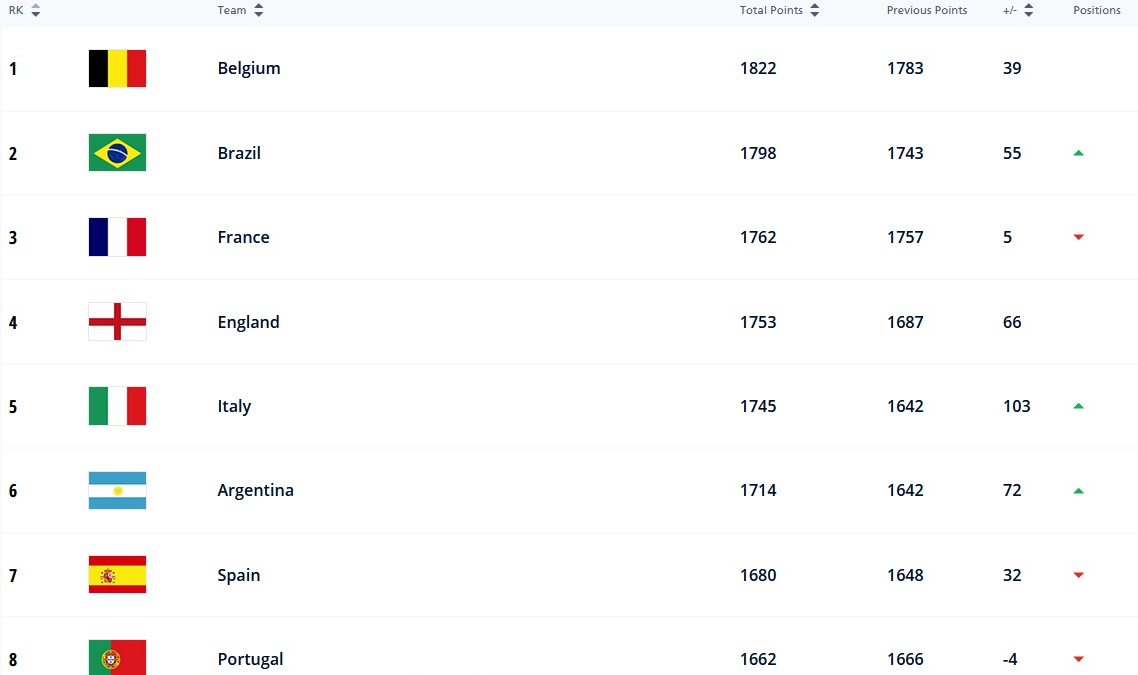Click the Portugal flag icon

(x=117, y=657)
